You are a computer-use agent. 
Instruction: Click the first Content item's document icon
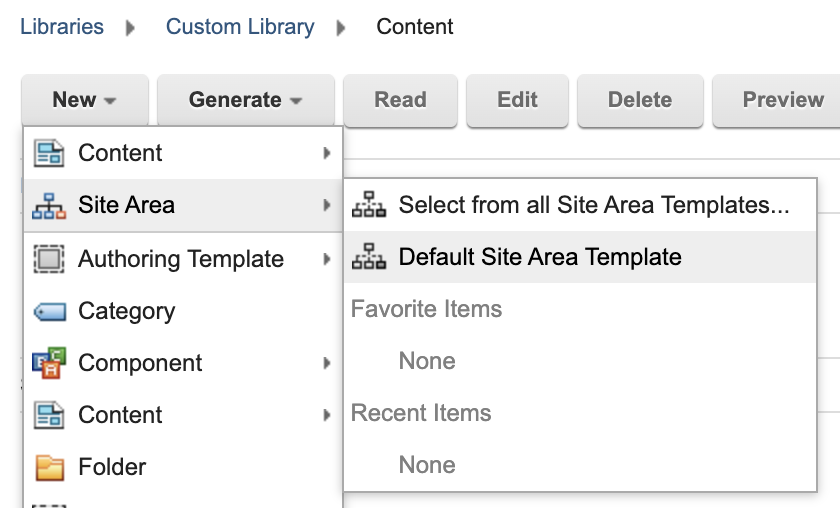click(x=49, y=153)
